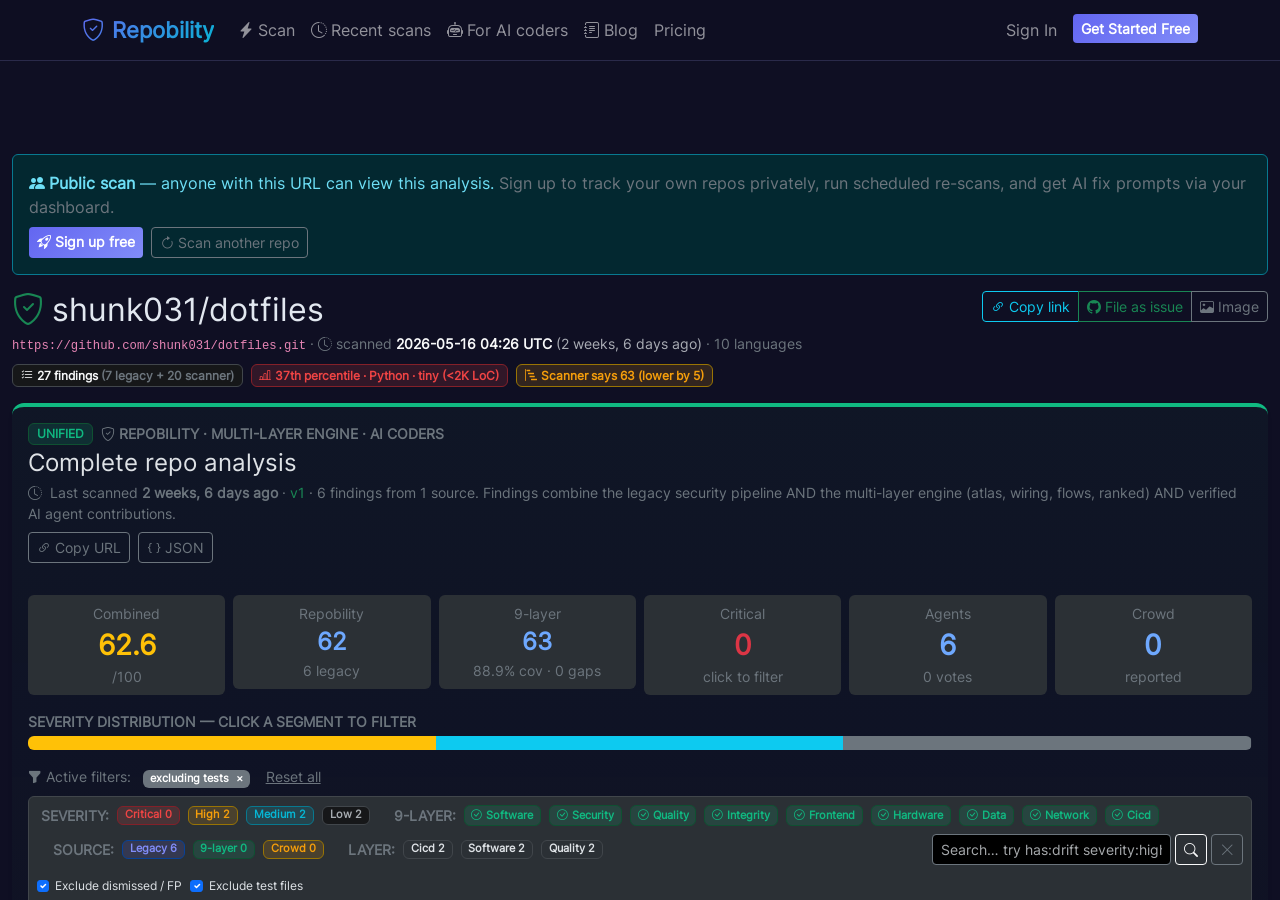Screen dimensions: 1280x900
Task: Click Scan another repo button
Action: click(229, 242)
